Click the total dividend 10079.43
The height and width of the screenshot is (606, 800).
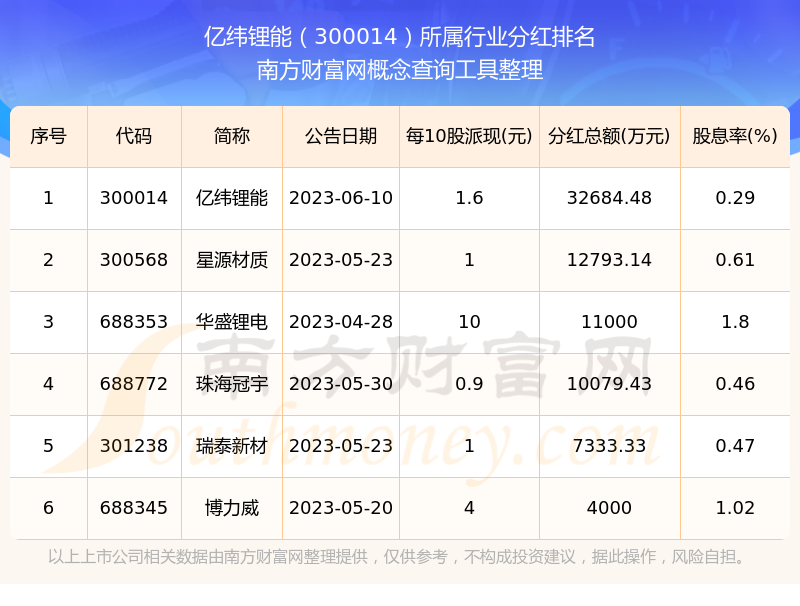pos(609,384)
